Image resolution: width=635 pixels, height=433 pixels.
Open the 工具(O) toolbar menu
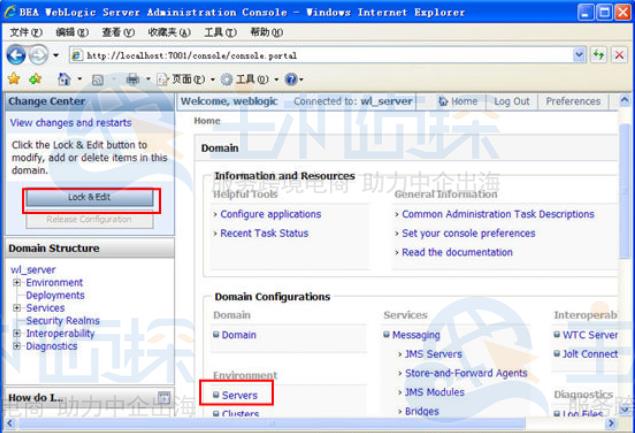(249, 79)
